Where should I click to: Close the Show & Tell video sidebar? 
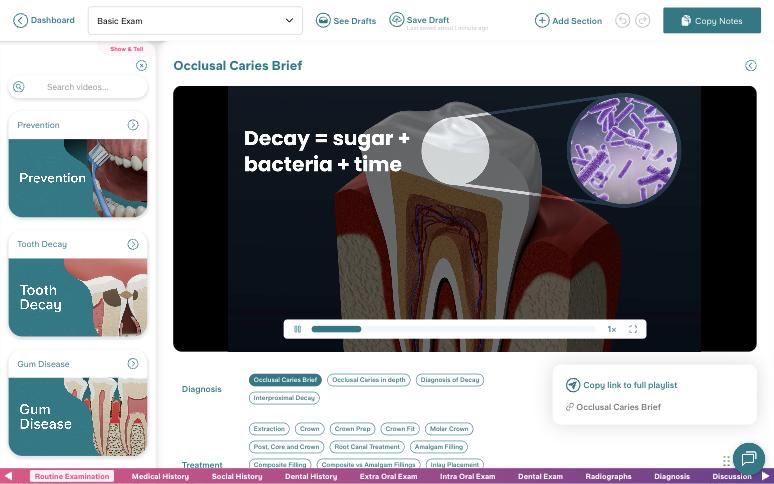[141, 66]
